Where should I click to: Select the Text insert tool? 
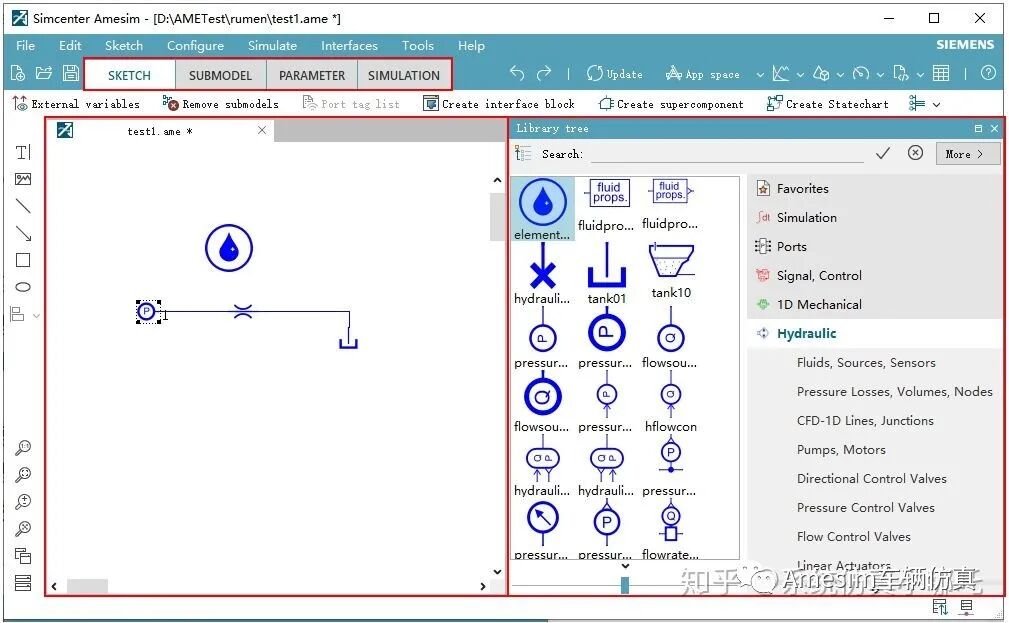click(x=23, y=153)
